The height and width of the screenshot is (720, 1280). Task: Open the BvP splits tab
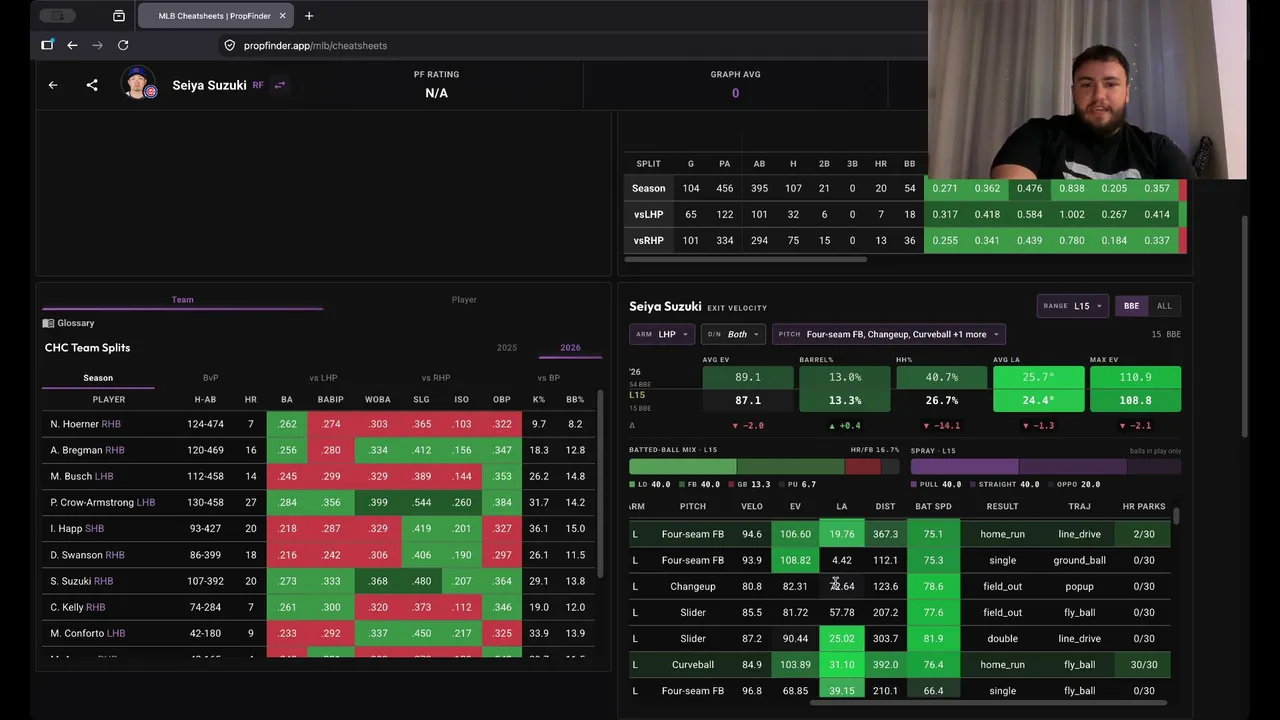(x=210, y=378)
